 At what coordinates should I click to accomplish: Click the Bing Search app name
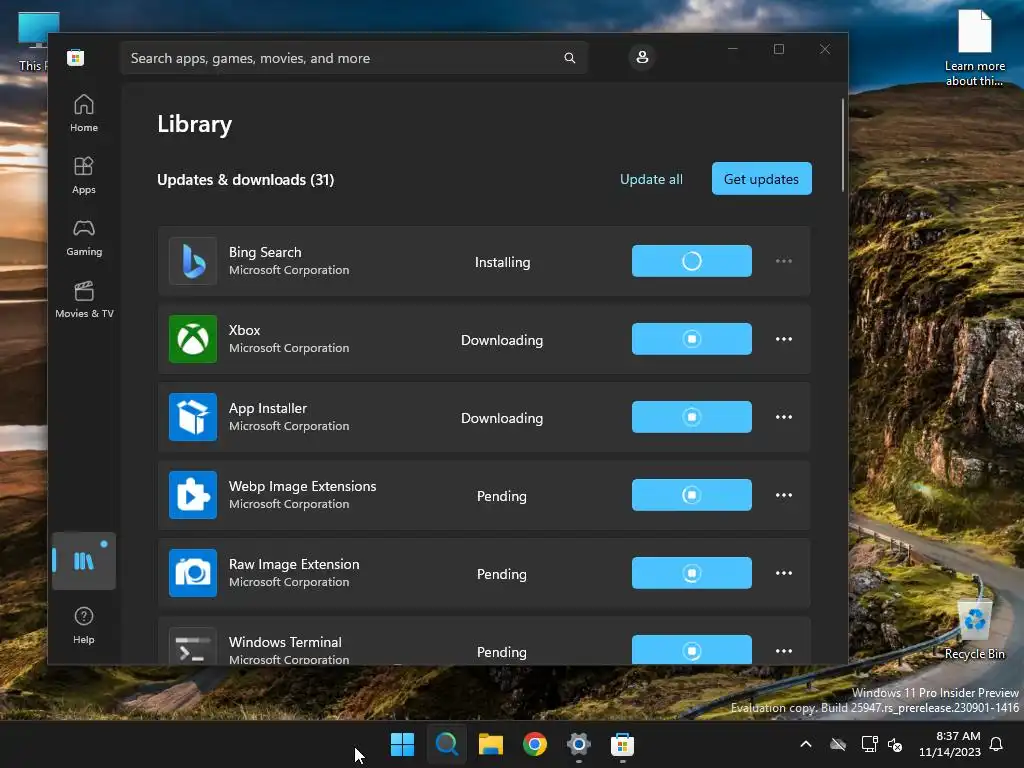pos(265,252)
